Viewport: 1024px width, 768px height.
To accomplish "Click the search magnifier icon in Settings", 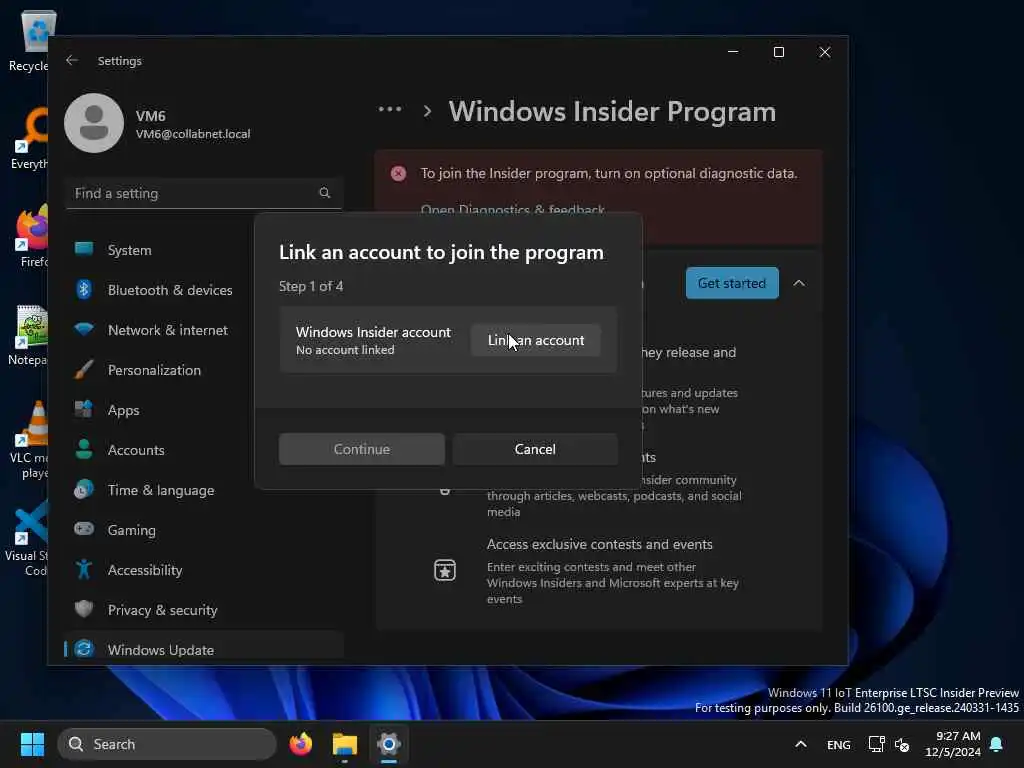I will (325, 193).
